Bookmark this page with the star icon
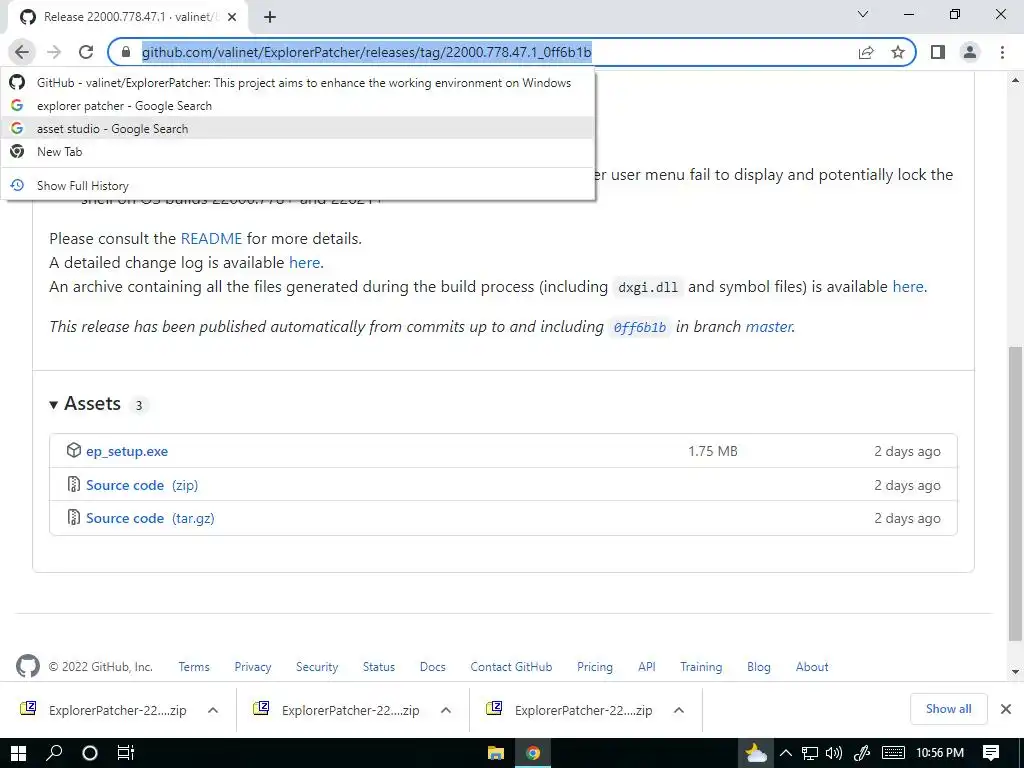 coord(898,52)
